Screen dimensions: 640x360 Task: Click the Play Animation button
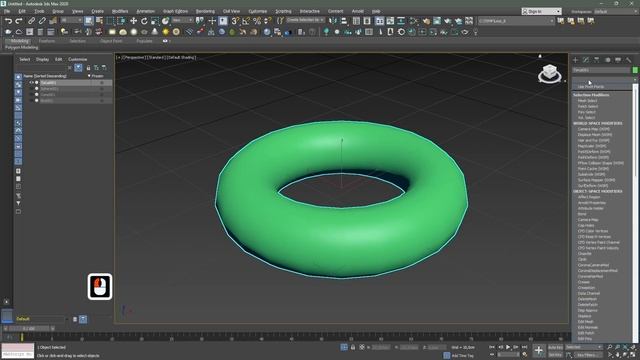pos(508,347)
